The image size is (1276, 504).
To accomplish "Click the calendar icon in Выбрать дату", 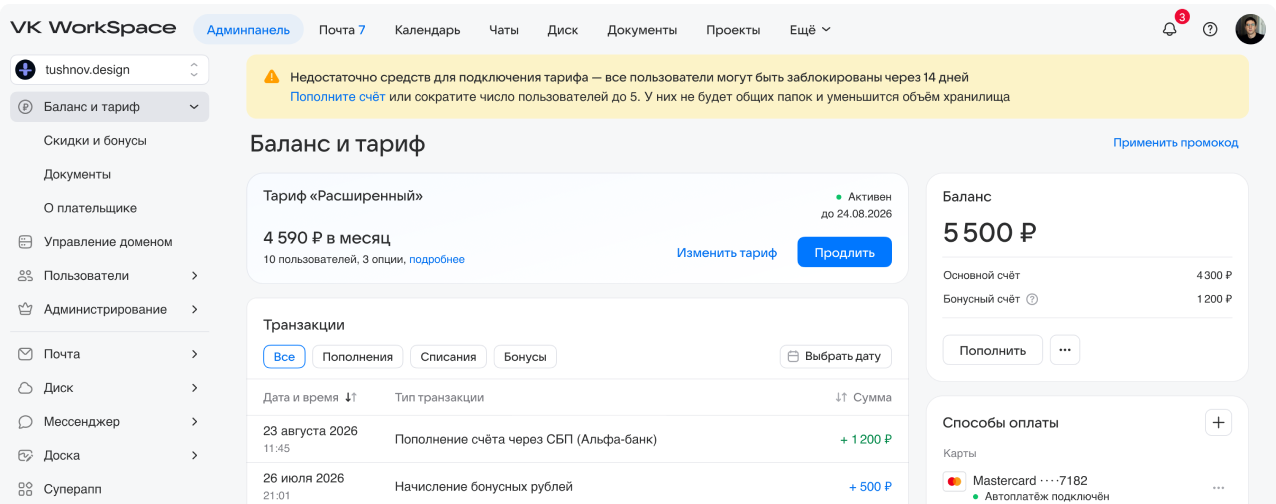I will coord(793,356).
